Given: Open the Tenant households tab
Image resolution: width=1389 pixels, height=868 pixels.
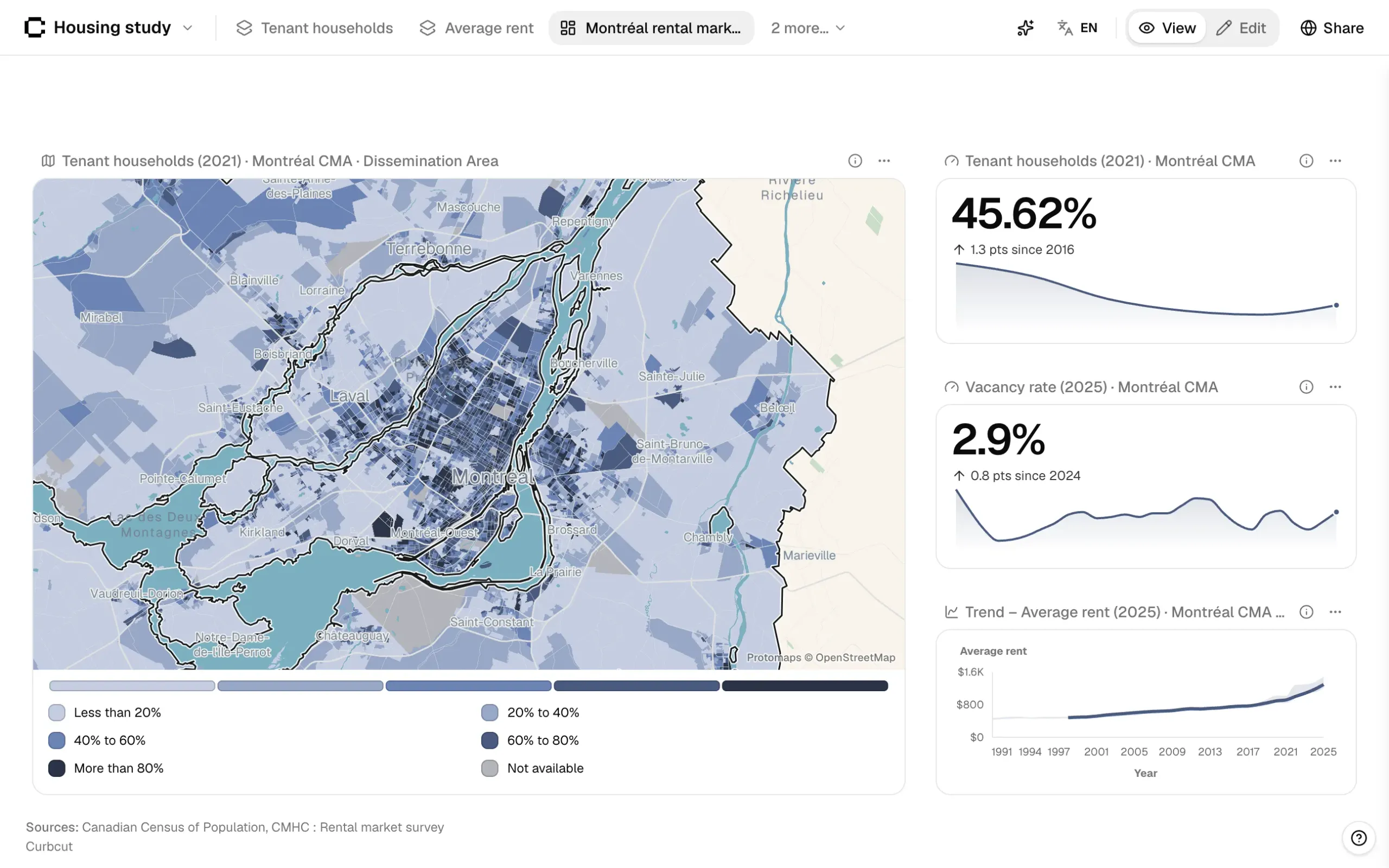Looking at the screenshot, I should tap(315, 28).
